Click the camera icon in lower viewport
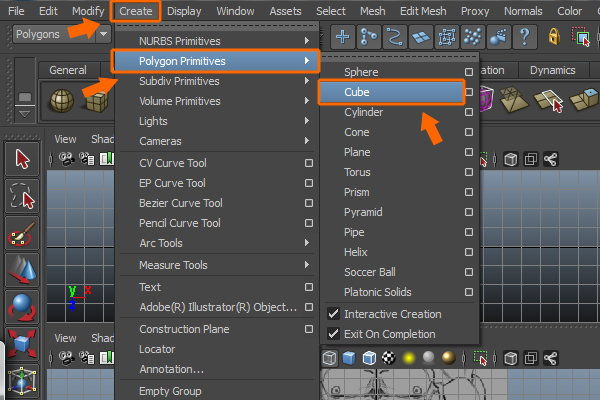 tap(67, 358)
